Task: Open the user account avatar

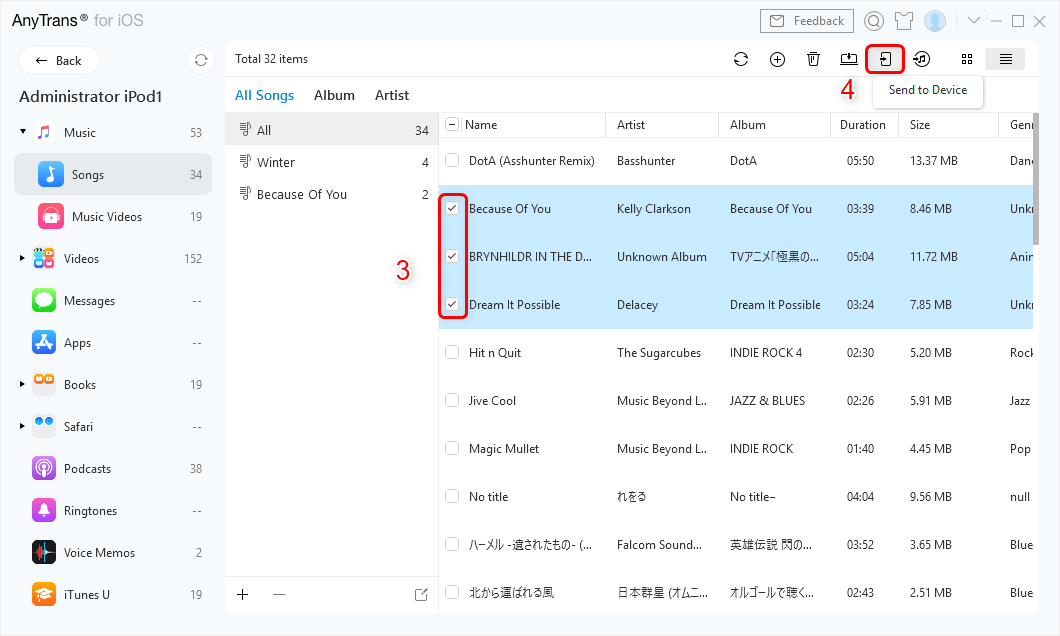Action: click(935, 22)
